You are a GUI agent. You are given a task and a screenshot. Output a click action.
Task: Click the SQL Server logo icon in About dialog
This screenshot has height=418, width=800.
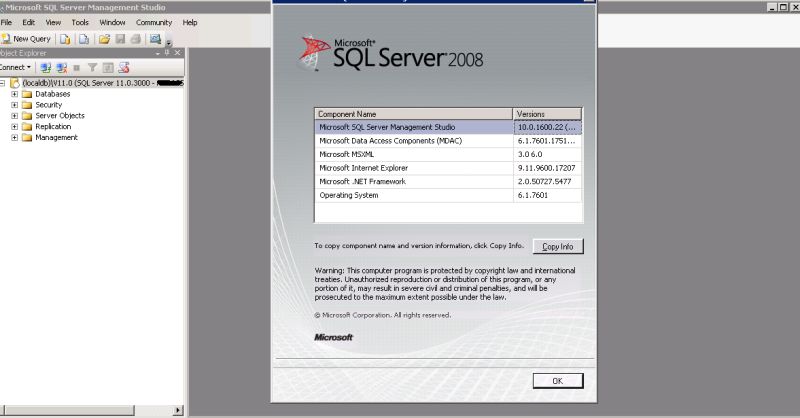314,53
